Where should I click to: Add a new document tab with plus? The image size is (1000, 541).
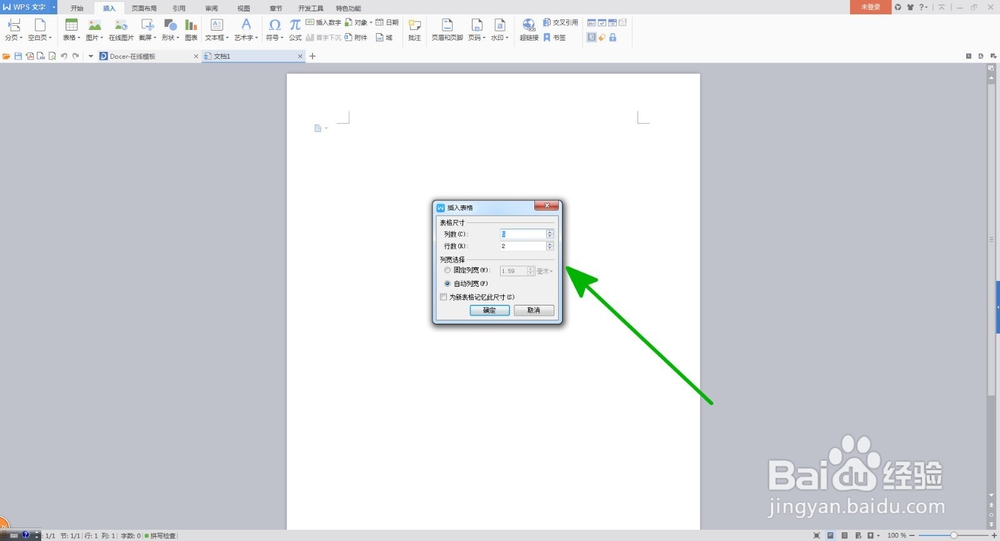point(312,56)
